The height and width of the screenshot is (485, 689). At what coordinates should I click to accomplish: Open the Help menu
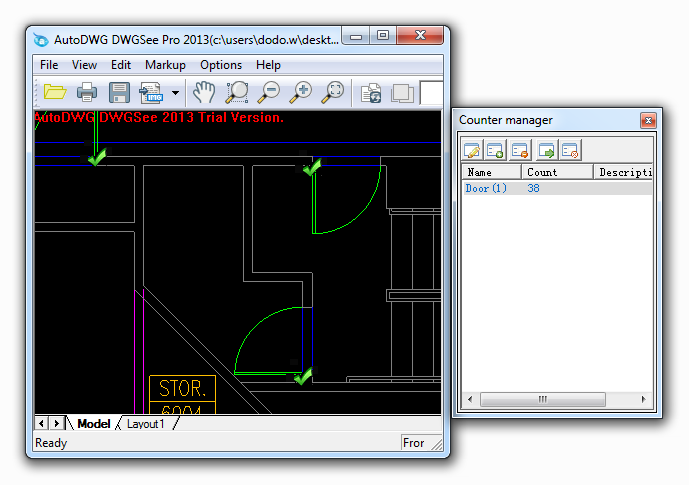pos(268,65)
